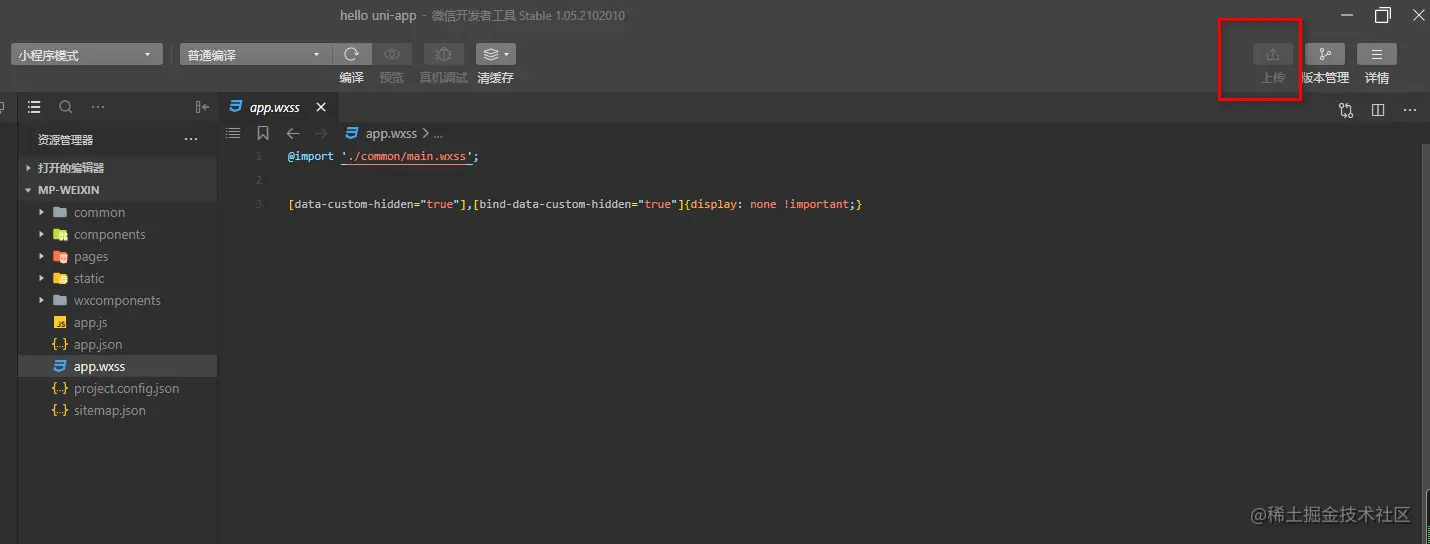Go forward with right arrow icon
The width and height of the screenshot is (1430, 544).
coord(321,133)
